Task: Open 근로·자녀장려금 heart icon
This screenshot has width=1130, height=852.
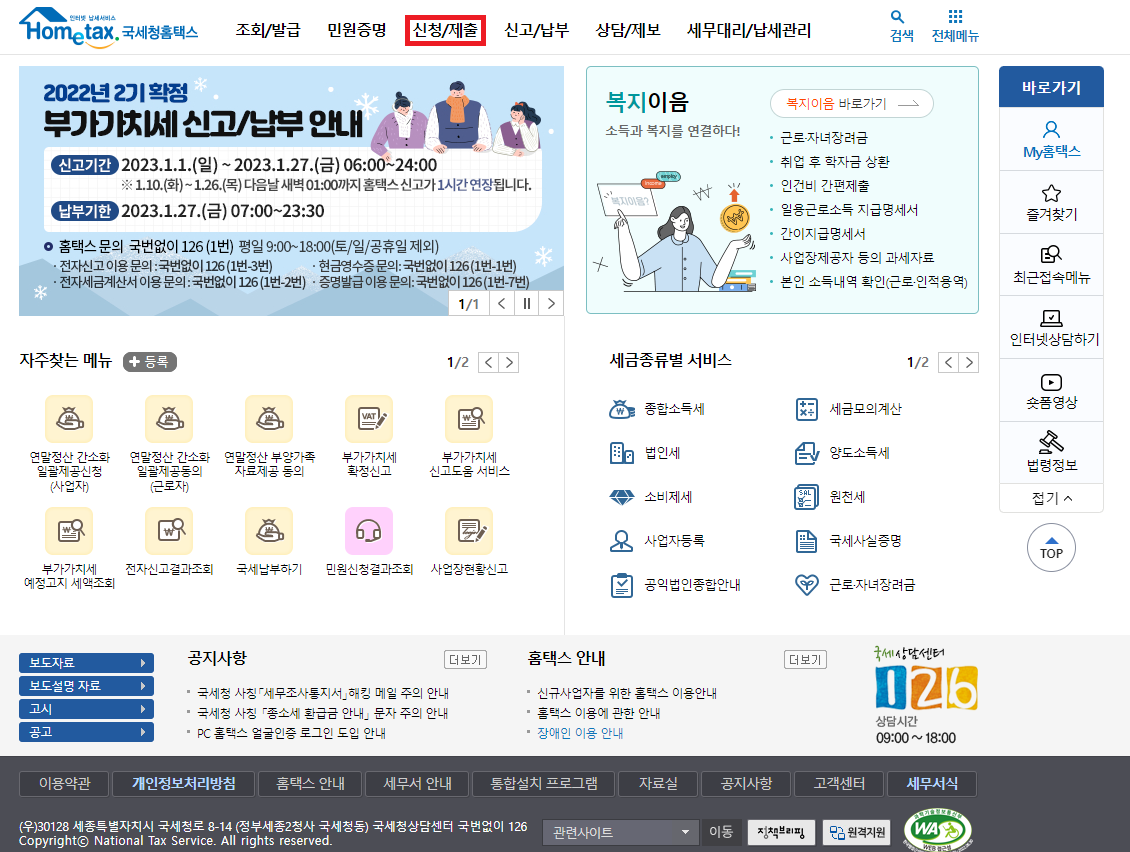Action: tap(806, 585)
